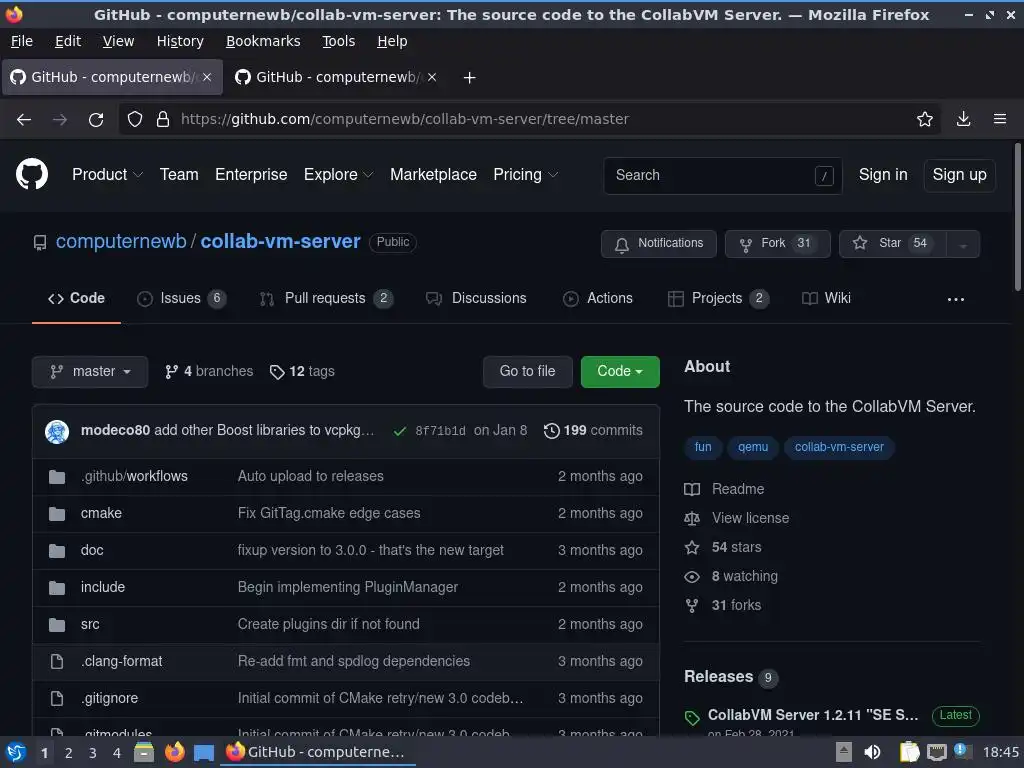Screen dimensions: 1024x768
Task: View the 199 commits history link
Action: 593,431
